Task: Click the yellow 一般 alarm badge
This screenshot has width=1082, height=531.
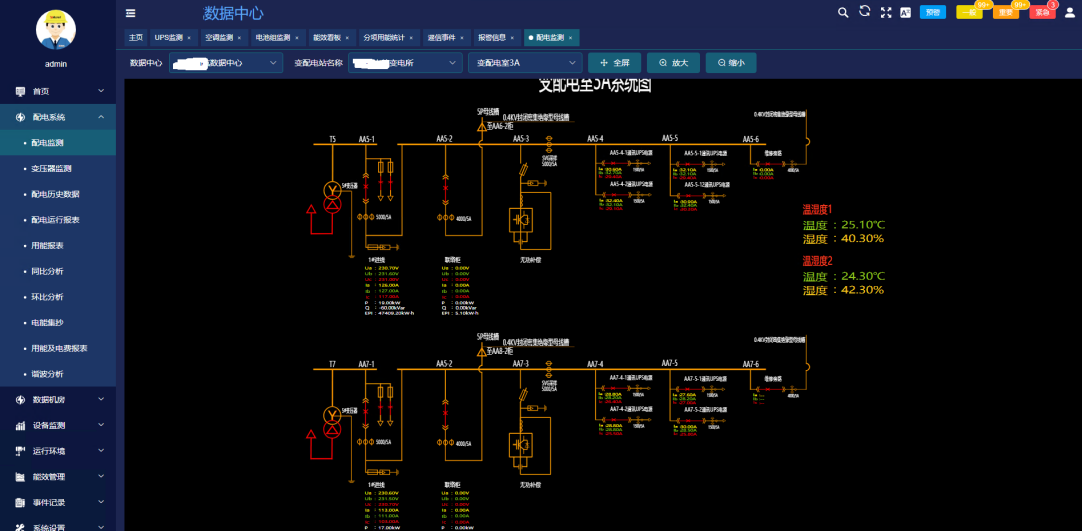Action: (x=969, y=12)
